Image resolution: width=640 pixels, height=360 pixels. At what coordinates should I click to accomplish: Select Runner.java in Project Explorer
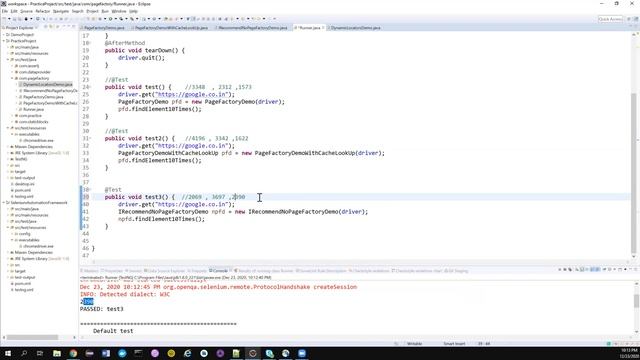33,109
